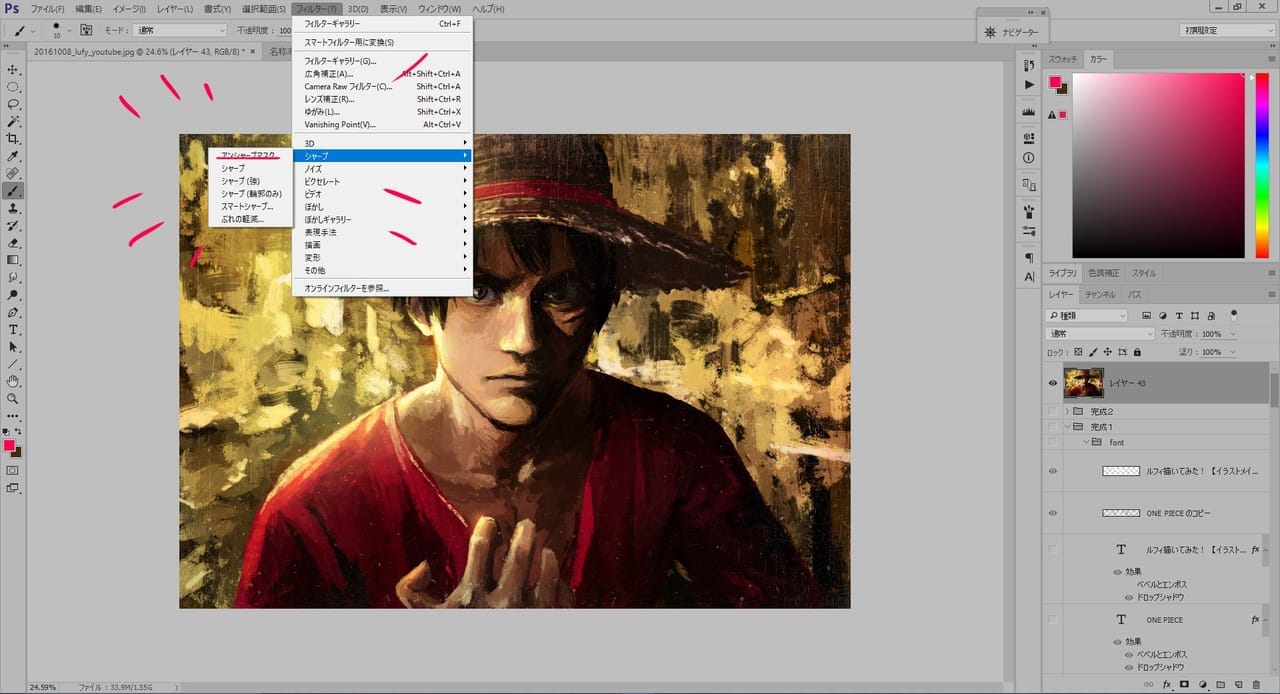Choose スマートシャープ... from the submenu

[249, 206]
